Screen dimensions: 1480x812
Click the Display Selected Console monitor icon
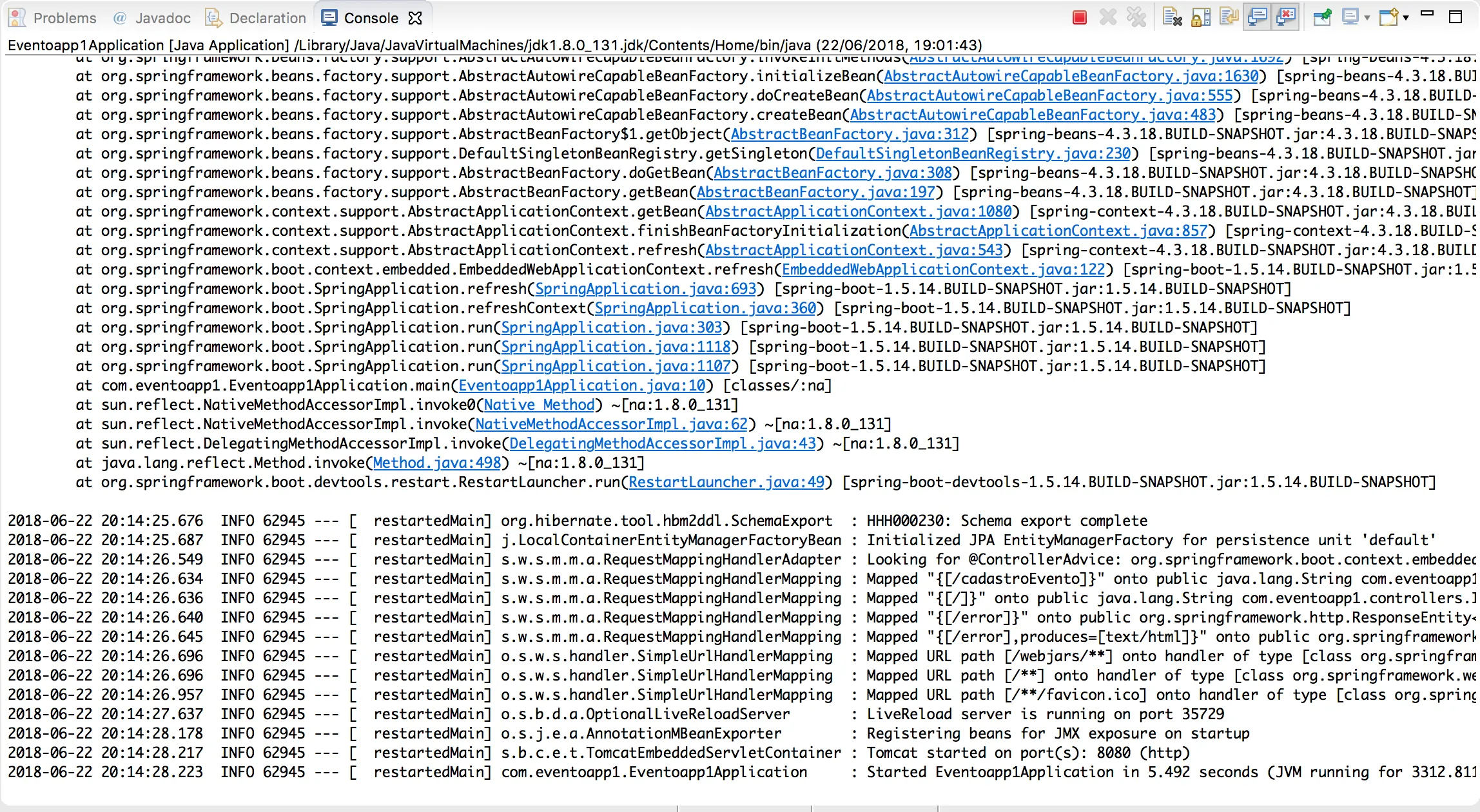pos(1350,17)
